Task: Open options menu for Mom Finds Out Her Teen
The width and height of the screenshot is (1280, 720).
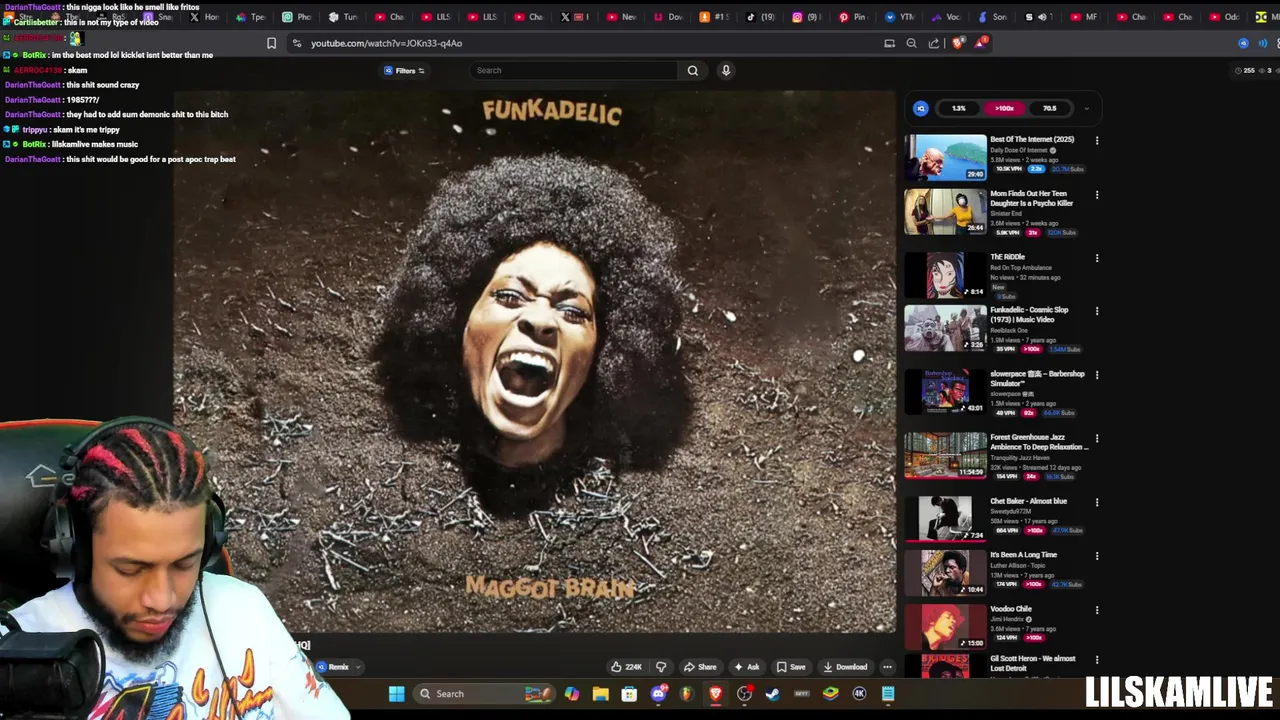Action: click(x=1097, y=195)
